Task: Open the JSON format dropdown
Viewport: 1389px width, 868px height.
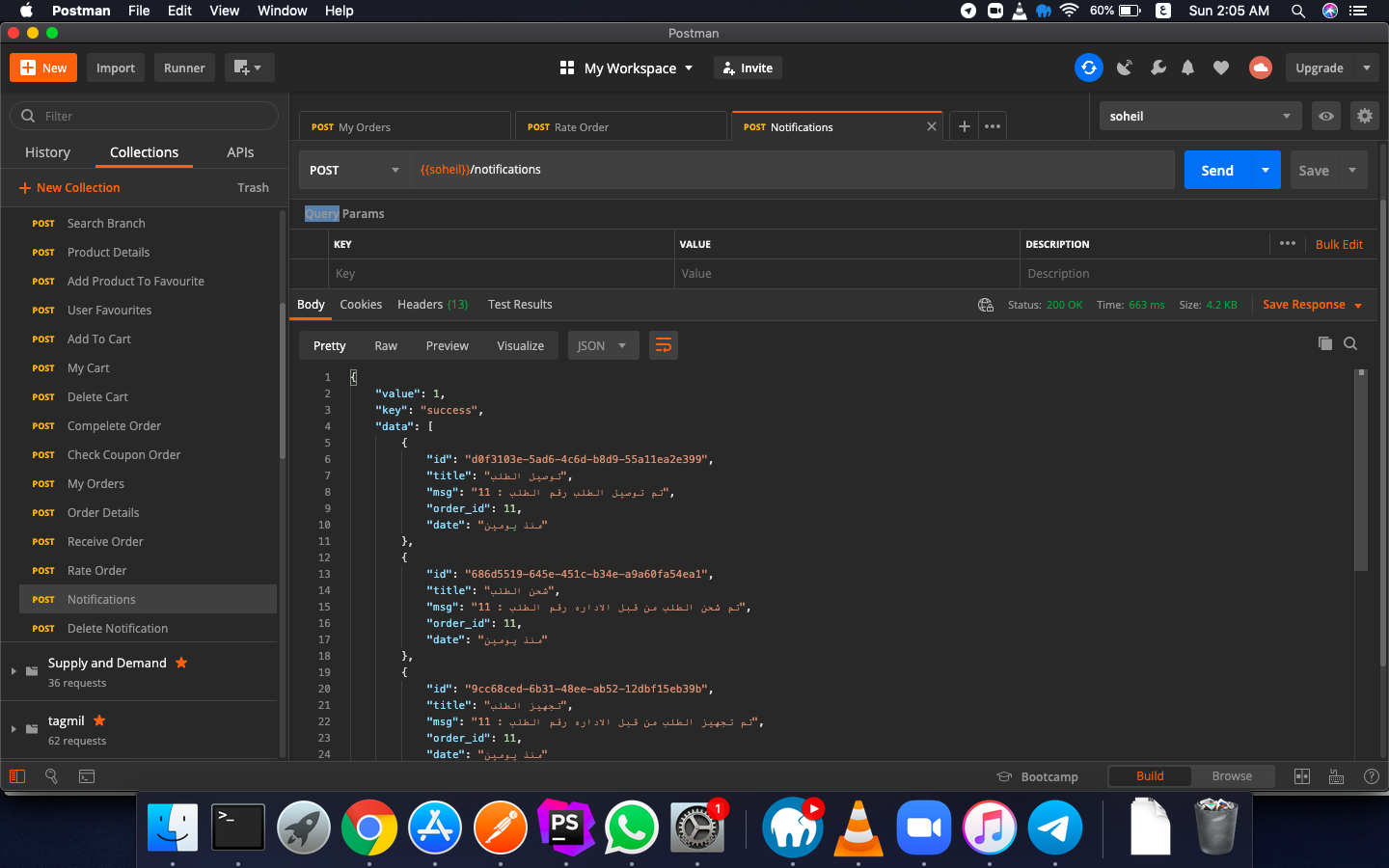Action: [603, 345]
